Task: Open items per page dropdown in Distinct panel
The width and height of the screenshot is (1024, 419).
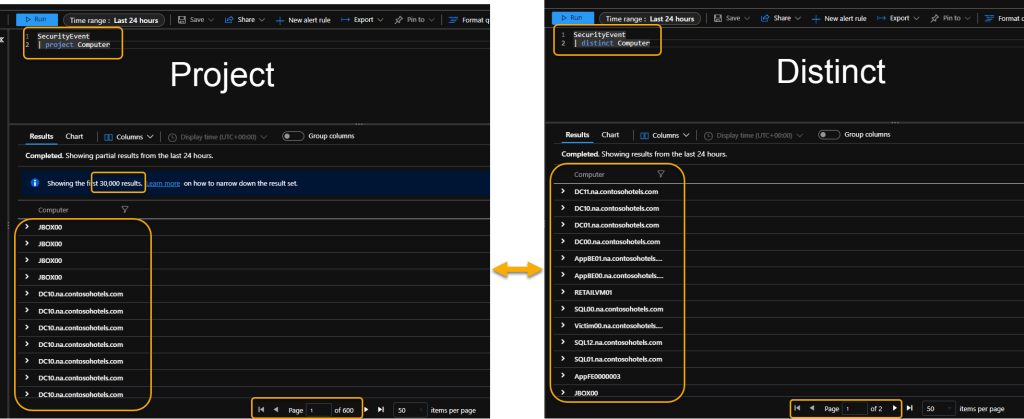Action: tap(938, 409)
